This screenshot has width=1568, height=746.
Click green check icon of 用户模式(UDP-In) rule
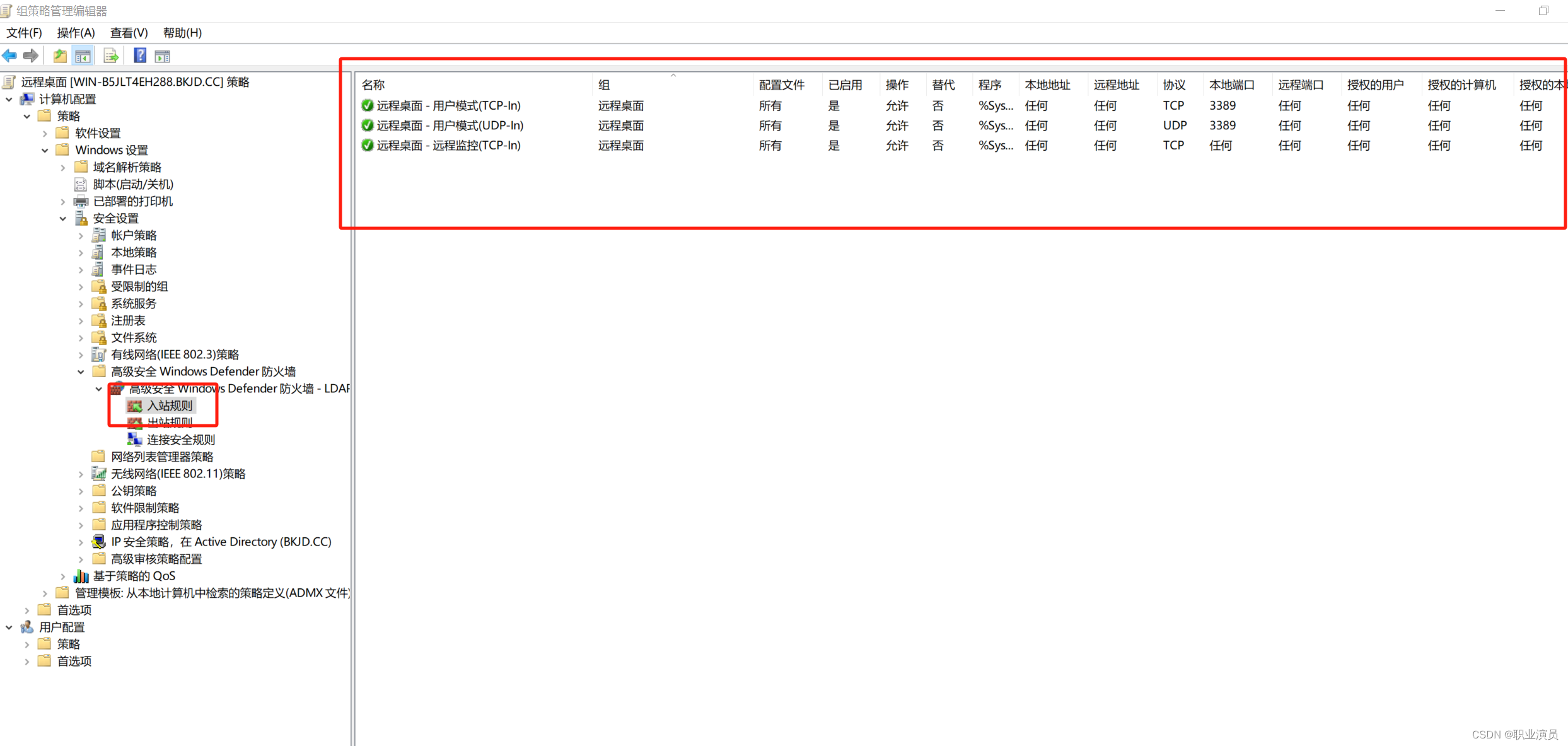367,125
